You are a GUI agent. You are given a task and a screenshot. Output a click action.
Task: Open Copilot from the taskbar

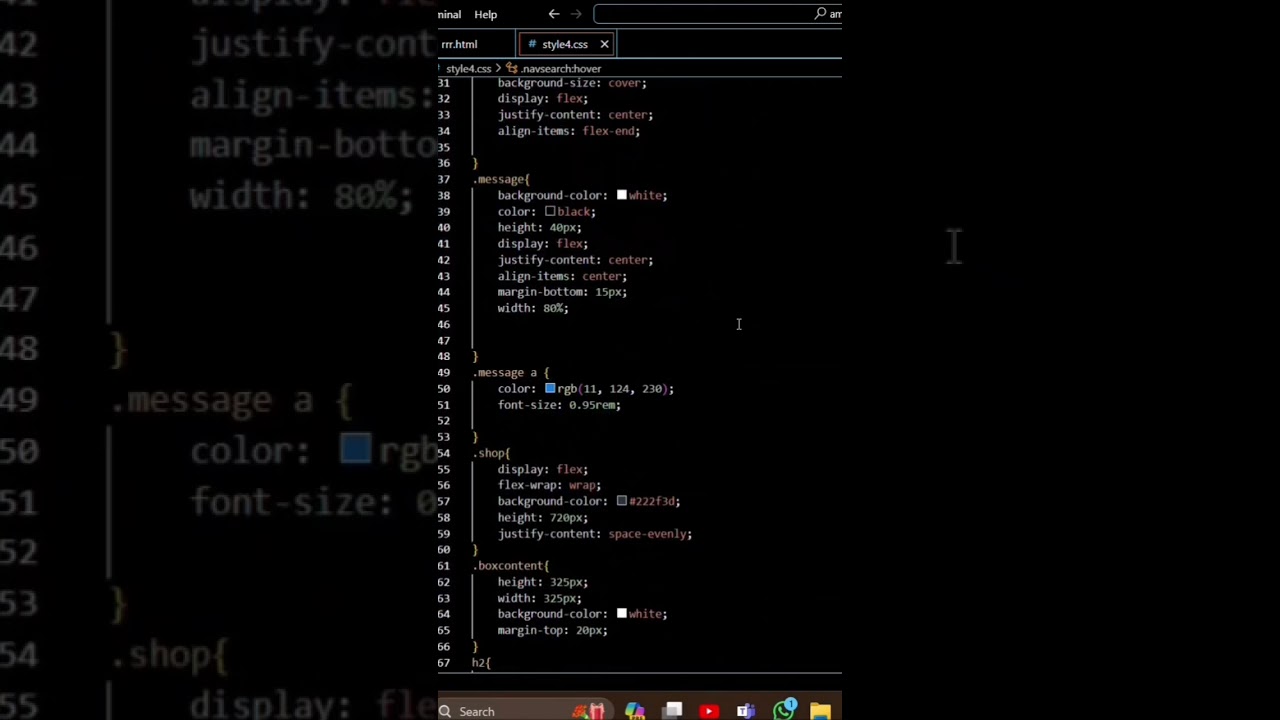pyautogui.click(x=635, y=711)
